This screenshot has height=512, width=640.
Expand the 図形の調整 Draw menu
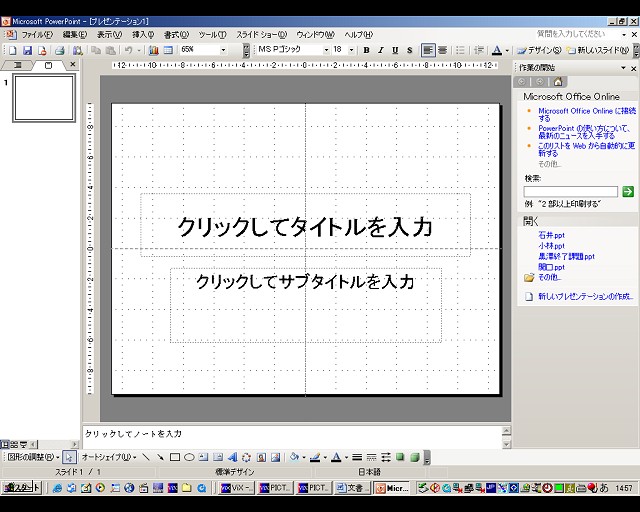coord(33,457)
